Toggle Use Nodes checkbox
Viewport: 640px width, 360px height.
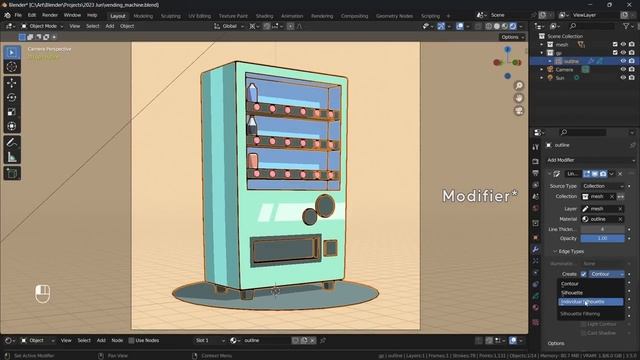coord(131,340)
